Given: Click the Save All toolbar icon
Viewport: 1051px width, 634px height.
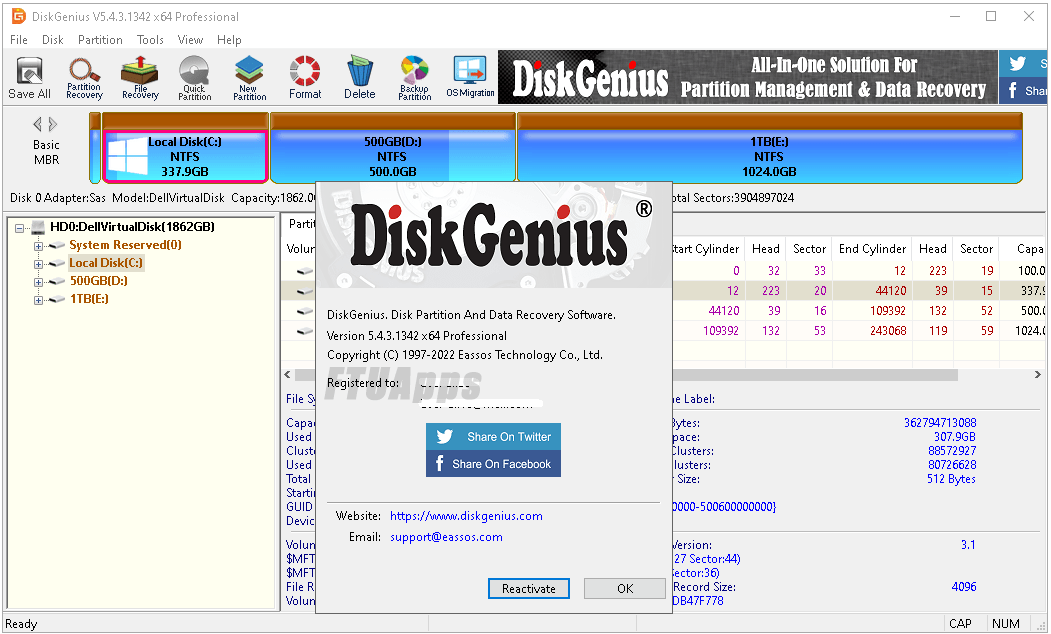Looking at the screenshot, I should (x=29, y=78).
